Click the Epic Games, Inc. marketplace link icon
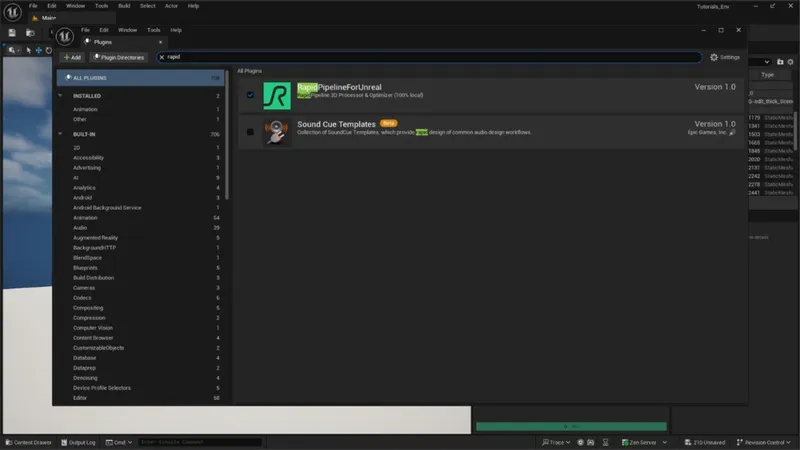This screenshot has height=450, width=800. tap(732, 133)
